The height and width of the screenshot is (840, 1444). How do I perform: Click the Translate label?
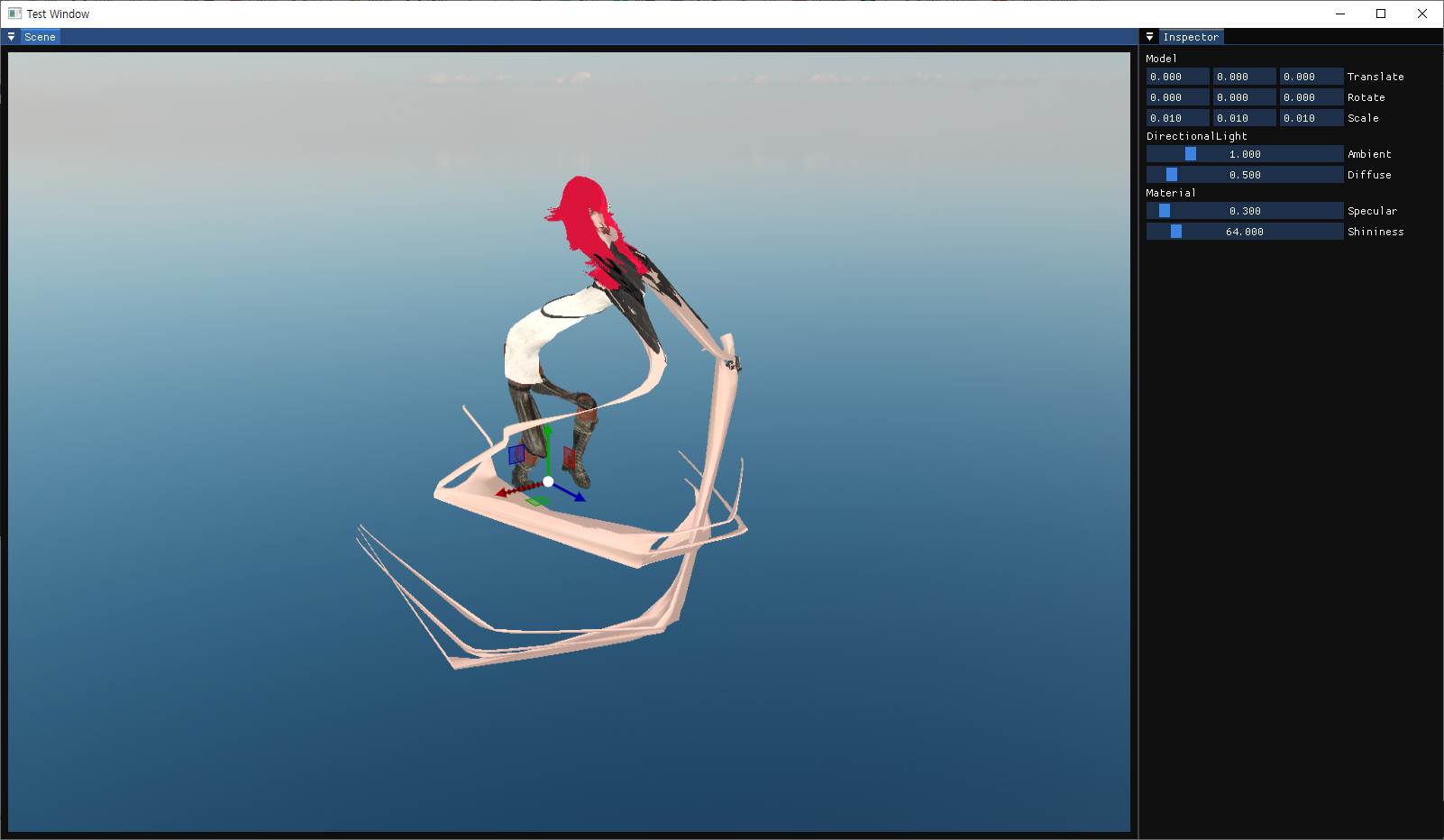tap(1375, 77)
